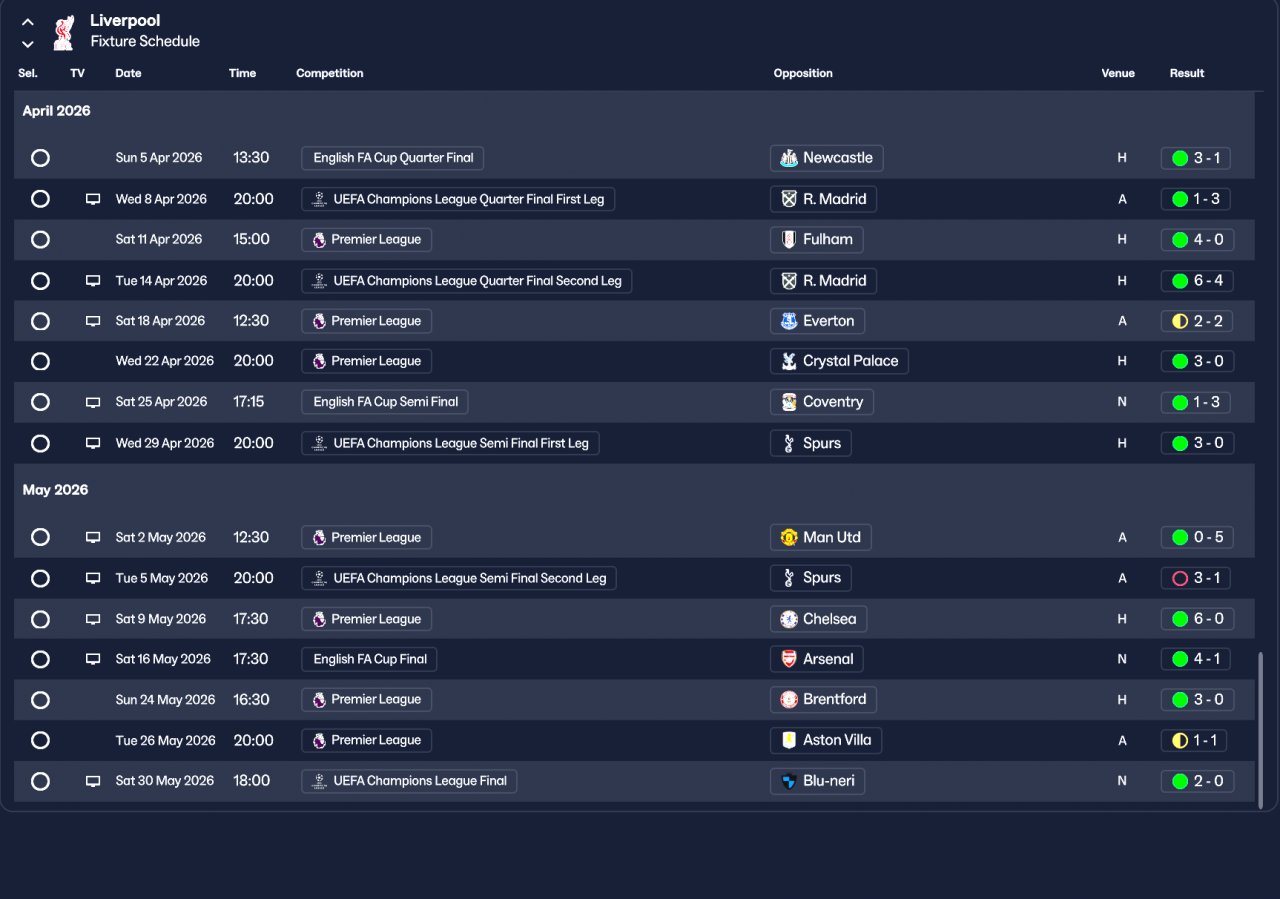Viewport: 1280px width, 899px height.
Task: Sort fixtures by the Venue column header
Action: pyautogui.click(x=1118, y=73)
